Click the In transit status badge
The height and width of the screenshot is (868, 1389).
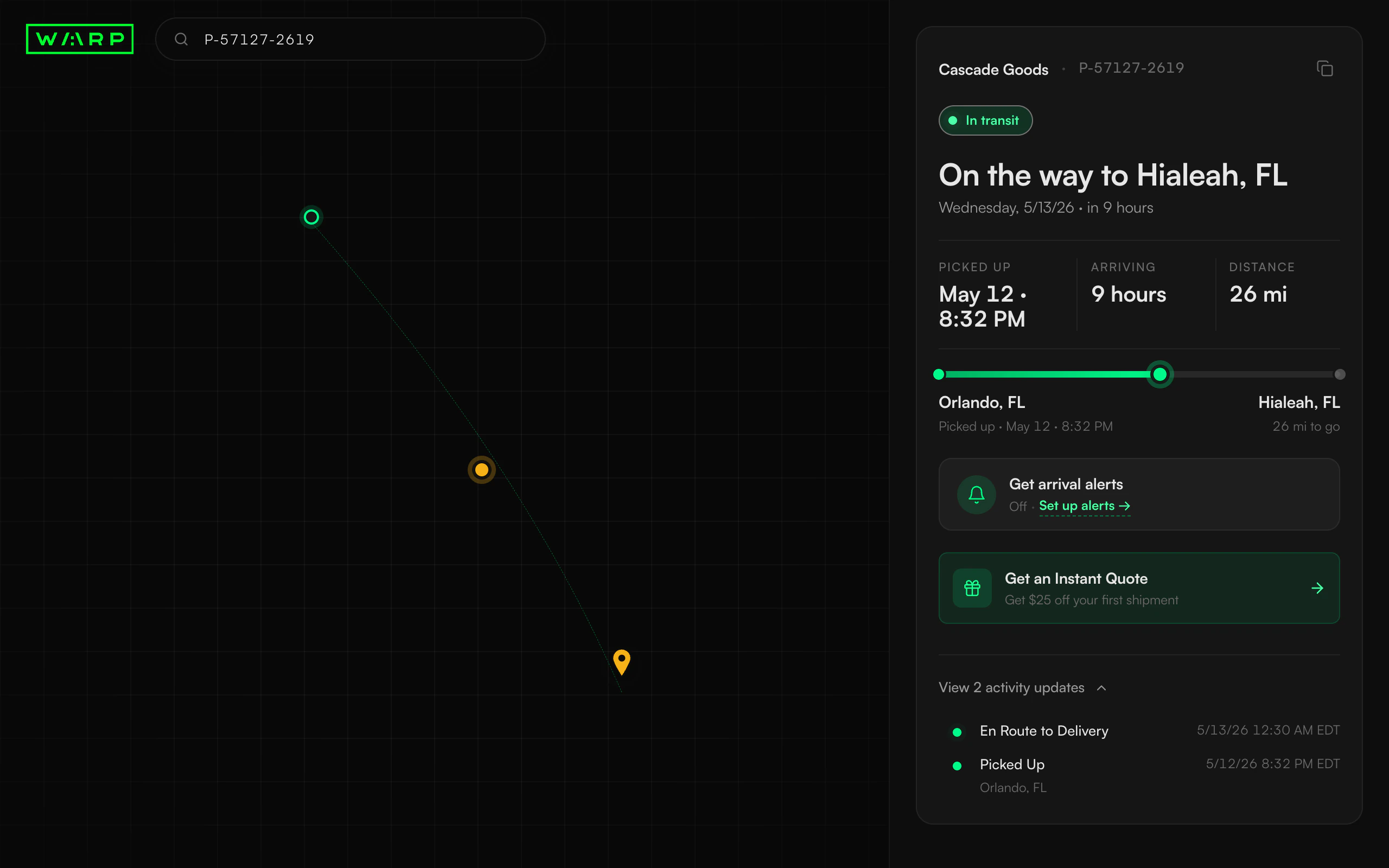point(985,120)
